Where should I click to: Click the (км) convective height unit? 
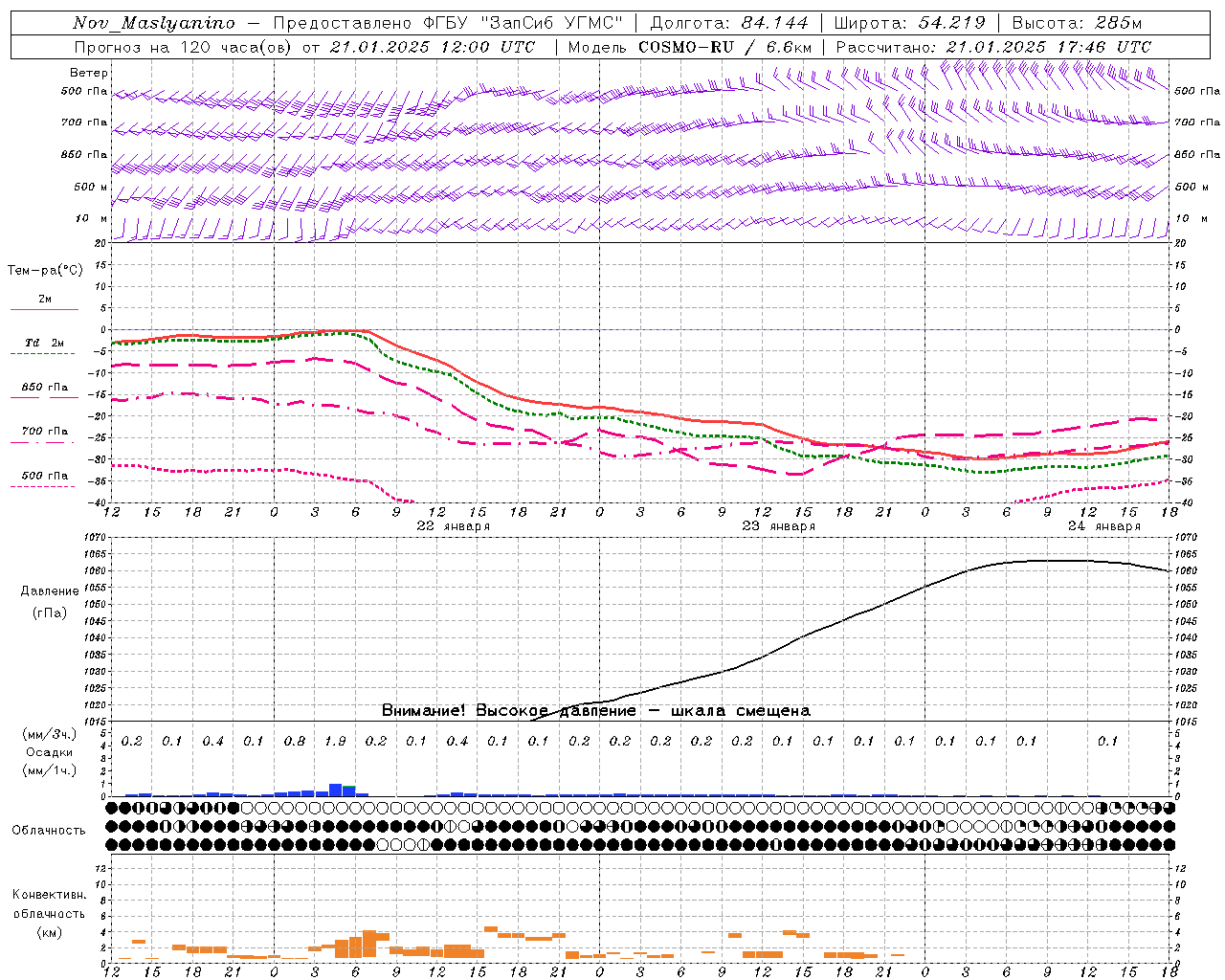(50, 932)
